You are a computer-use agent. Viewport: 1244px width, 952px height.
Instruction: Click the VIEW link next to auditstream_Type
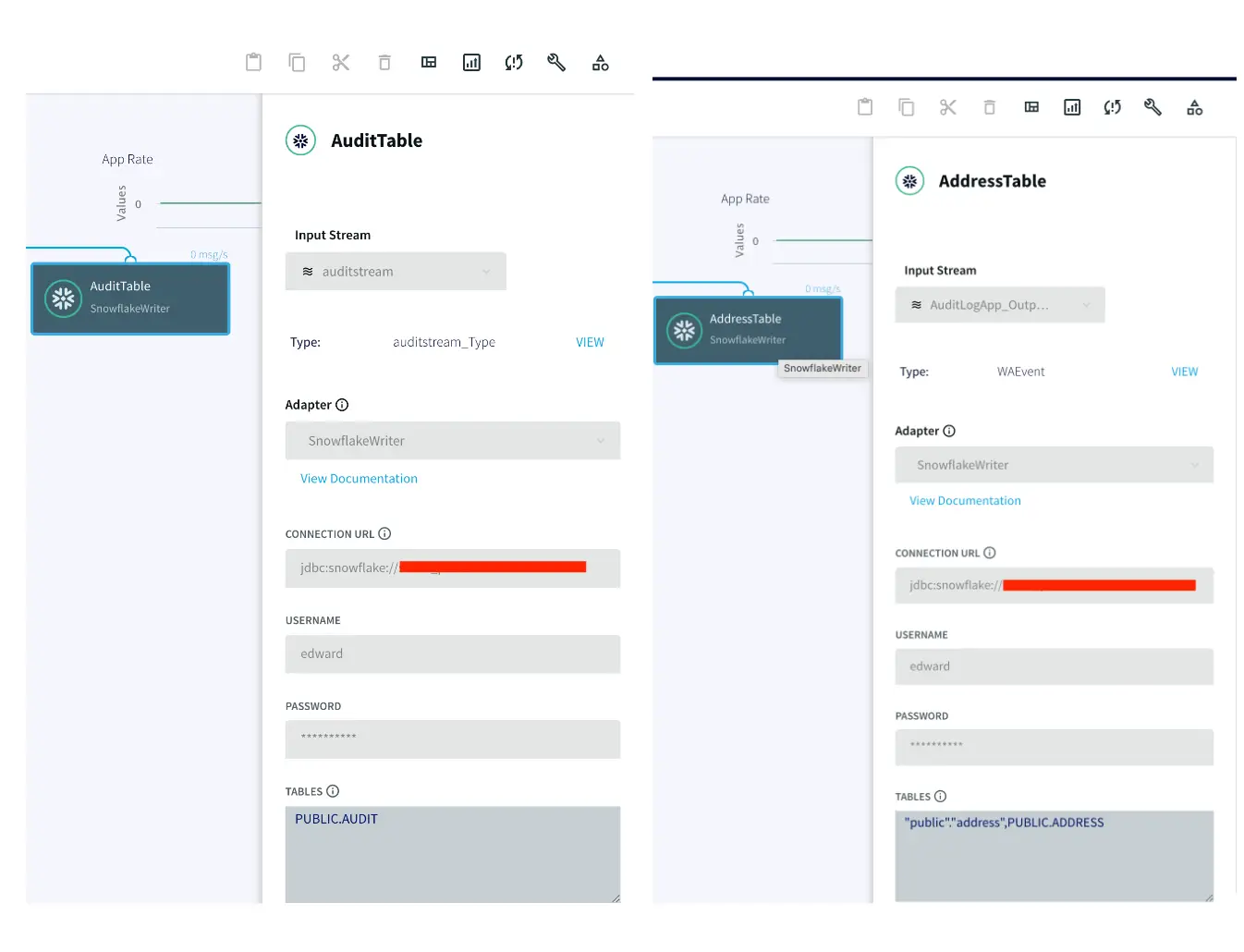tap(590, 342)
